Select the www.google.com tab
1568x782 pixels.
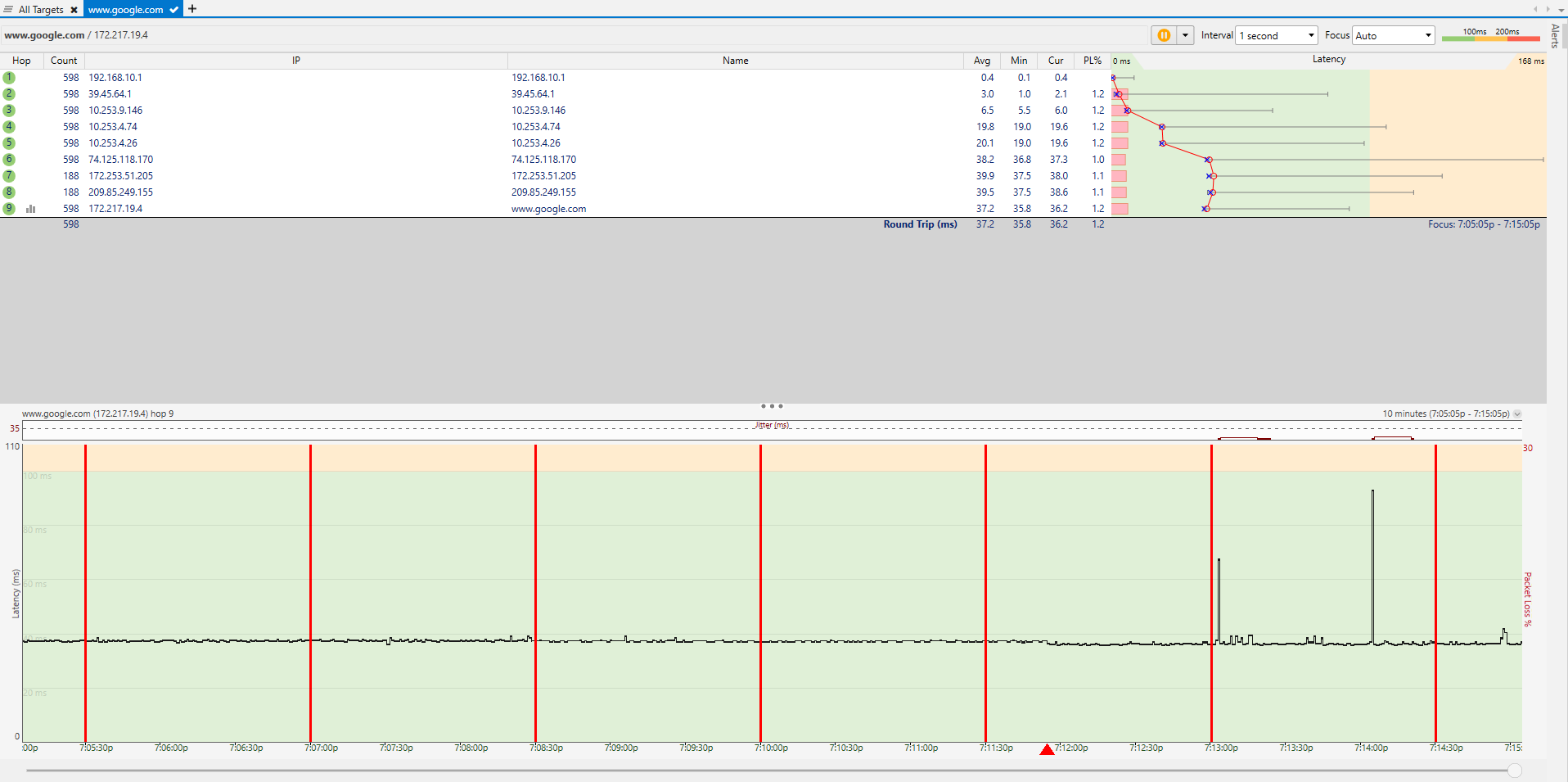126,10
